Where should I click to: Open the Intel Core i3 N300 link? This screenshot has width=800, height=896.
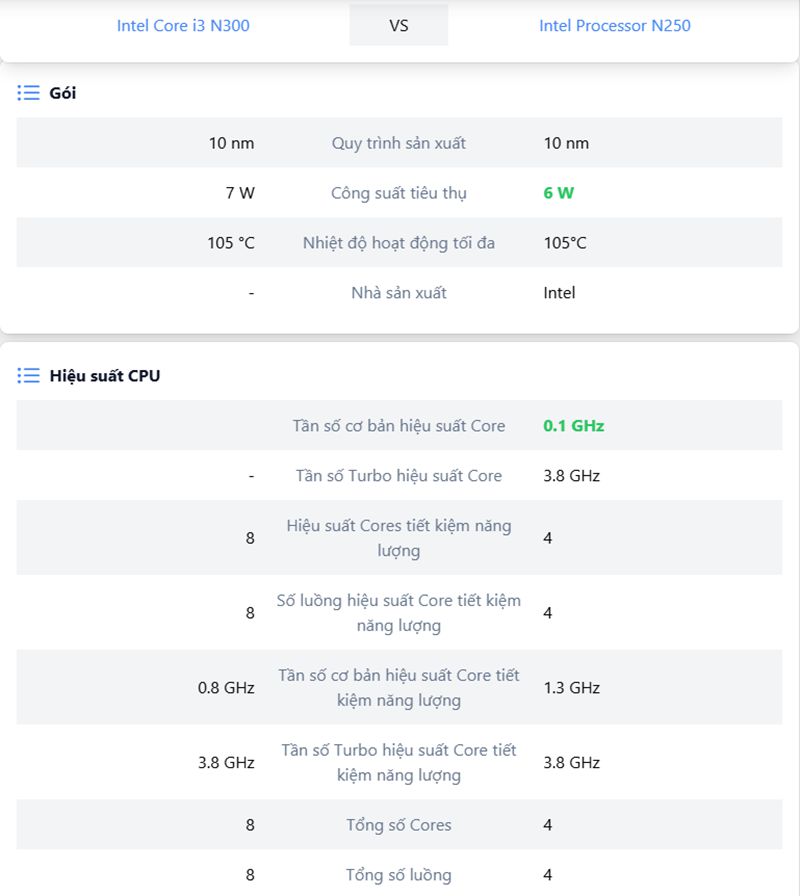tap(183, 25)
